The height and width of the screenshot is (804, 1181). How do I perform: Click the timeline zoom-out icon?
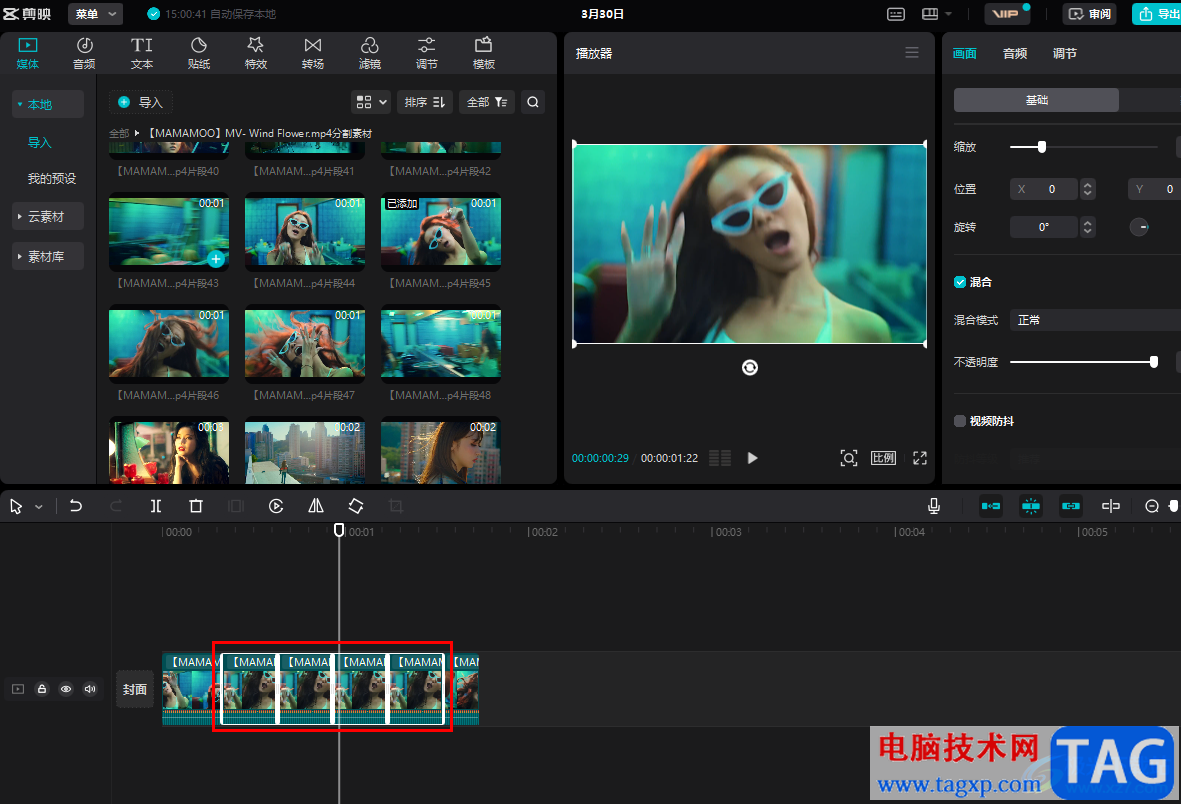pos(1152,506)
